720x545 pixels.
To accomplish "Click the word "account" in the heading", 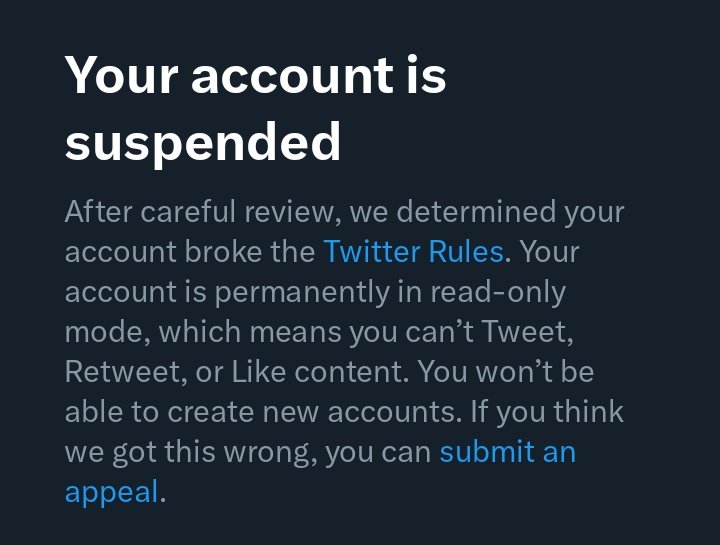I will tap(292, 75).
